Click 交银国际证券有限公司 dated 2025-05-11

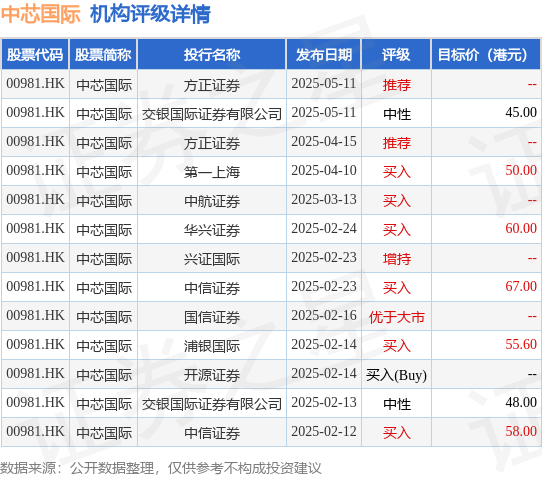point(212,114)
